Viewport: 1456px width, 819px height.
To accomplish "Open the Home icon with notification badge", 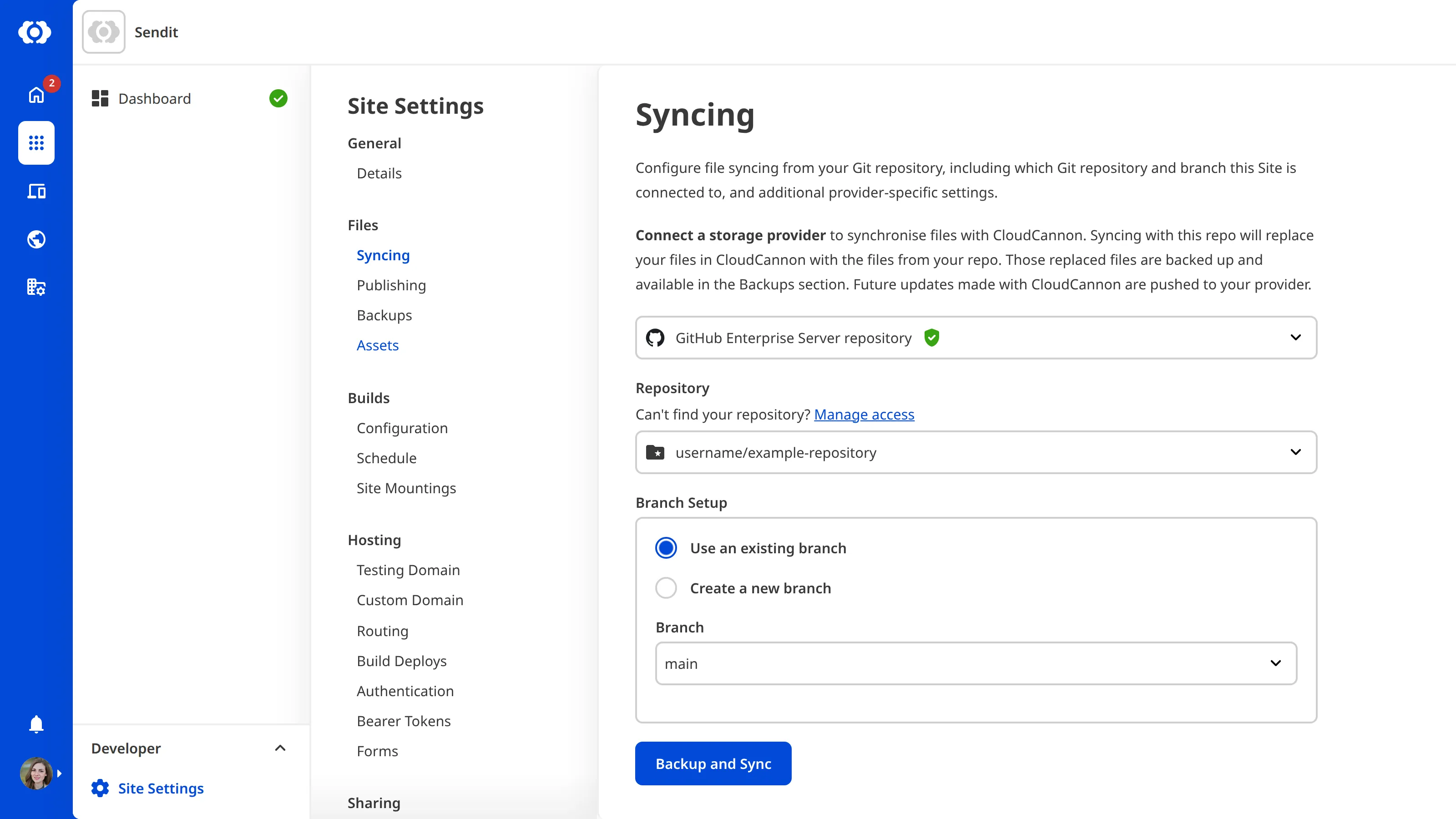I will point(36,95).
